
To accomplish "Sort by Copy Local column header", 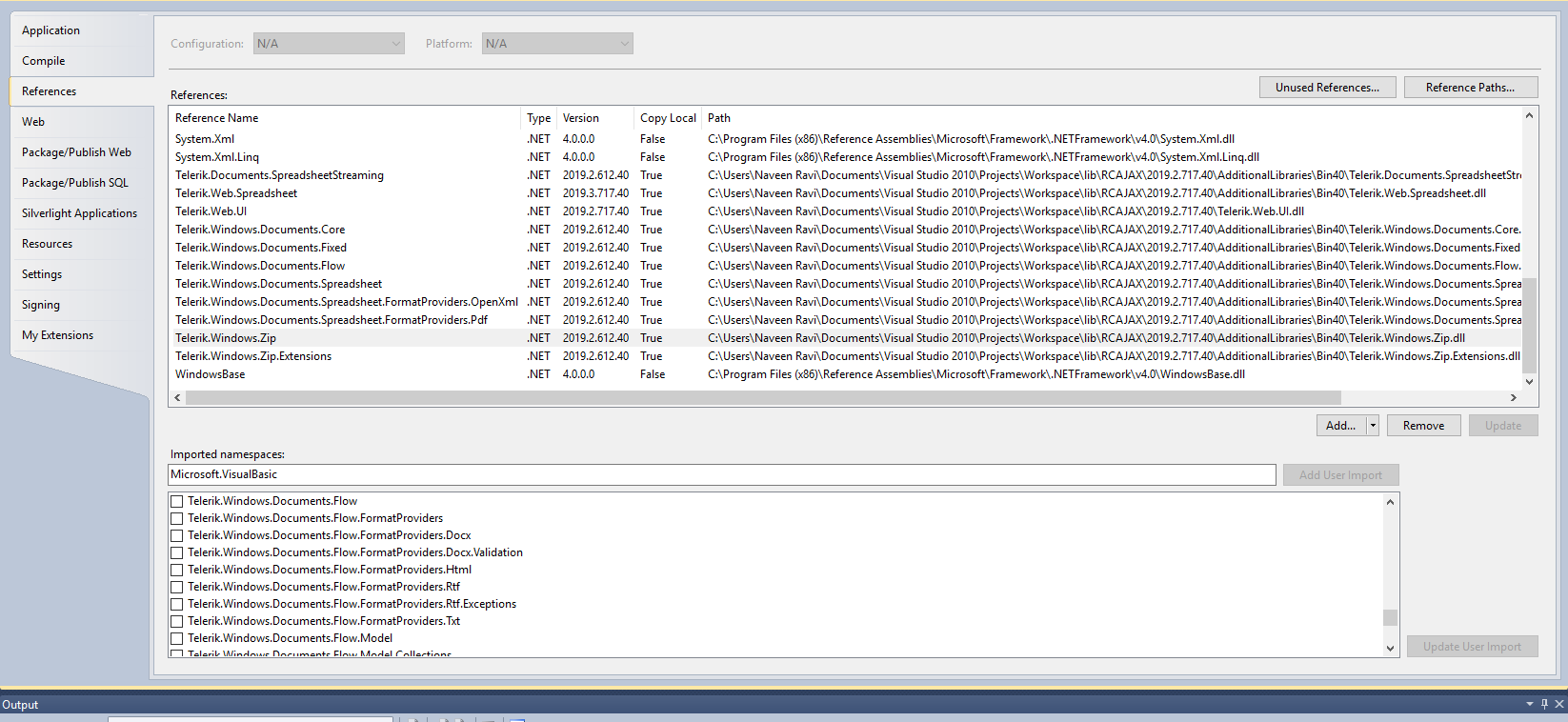I will pos(668,118).
